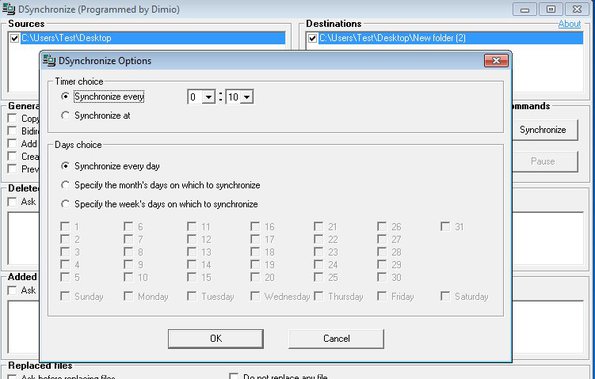Tick the Sunday checkbox
The height and width of the screenshot is (379, 595).
point(65,296)
